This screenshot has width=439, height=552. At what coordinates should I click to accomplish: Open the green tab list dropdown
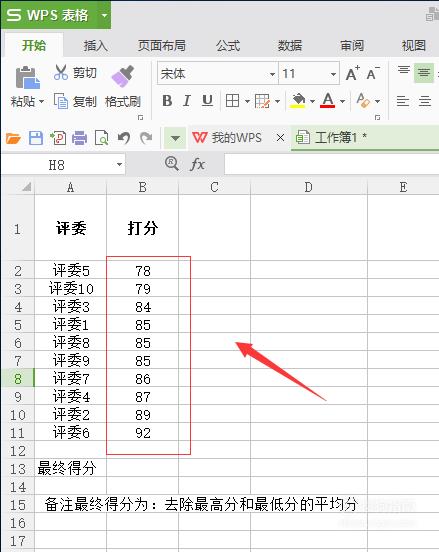(175, 138)
